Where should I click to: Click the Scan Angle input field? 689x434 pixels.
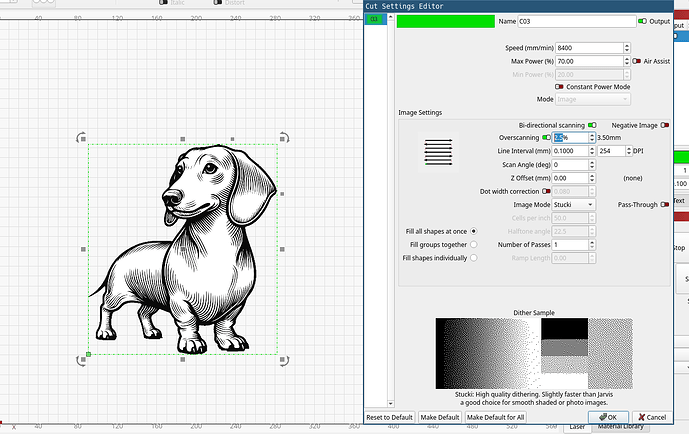click(570, 165)
